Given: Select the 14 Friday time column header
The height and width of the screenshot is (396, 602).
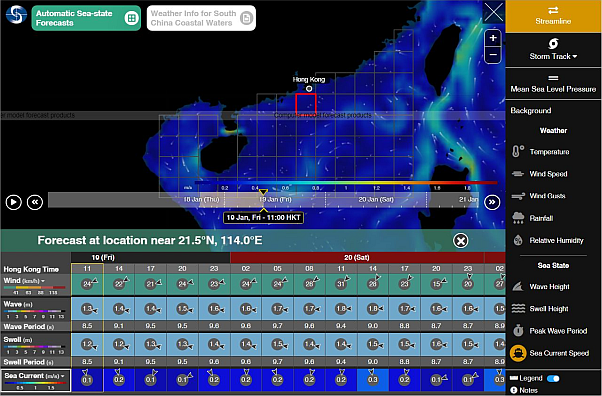Looking at the screenshot, I should point(119,268).
